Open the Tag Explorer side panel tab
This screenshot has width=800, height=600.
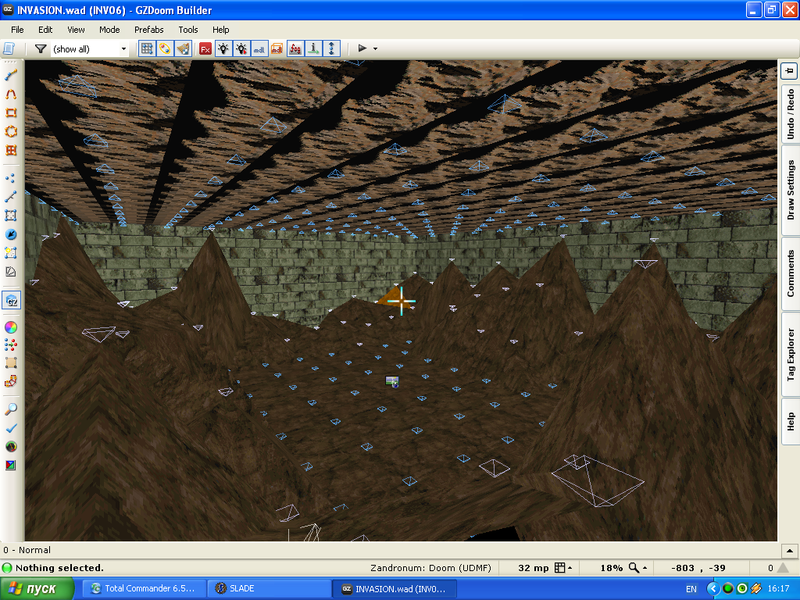(790, 355)
